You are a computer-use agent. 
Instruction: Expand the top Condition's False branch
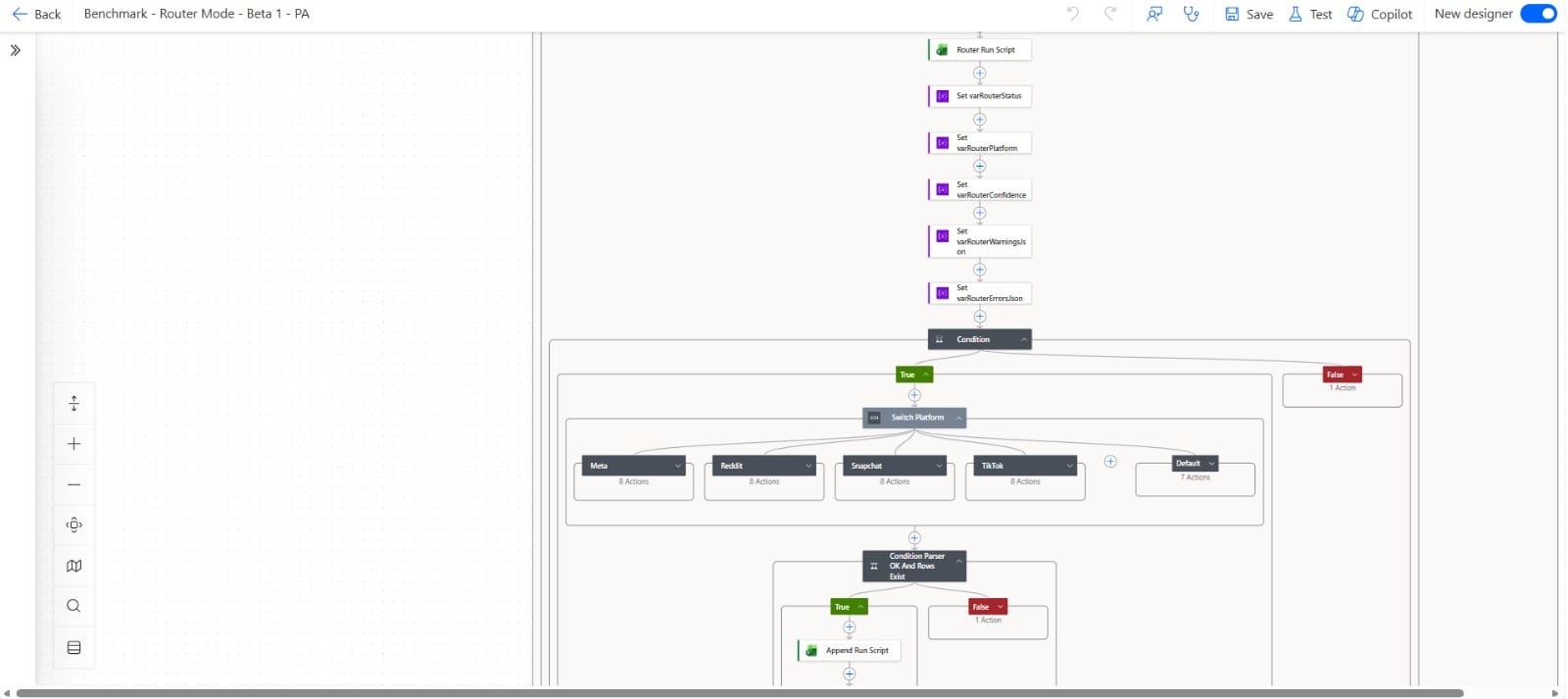pos(1354,374)
